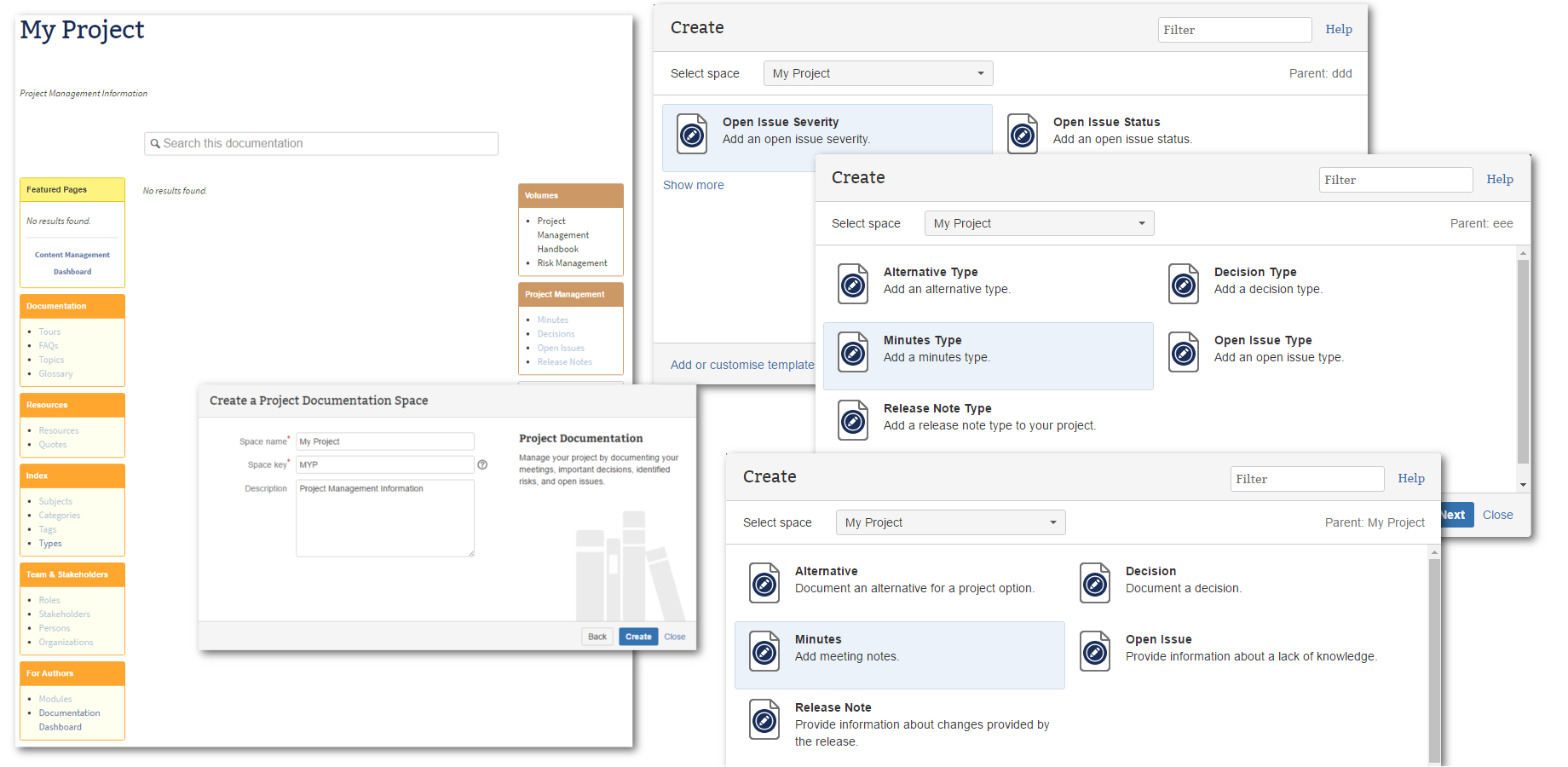Open Help link in Parent ddd Create dialog
The width and height of the screenshot is (1568, 767).
pyautogui.click(x=1339, y=29)
